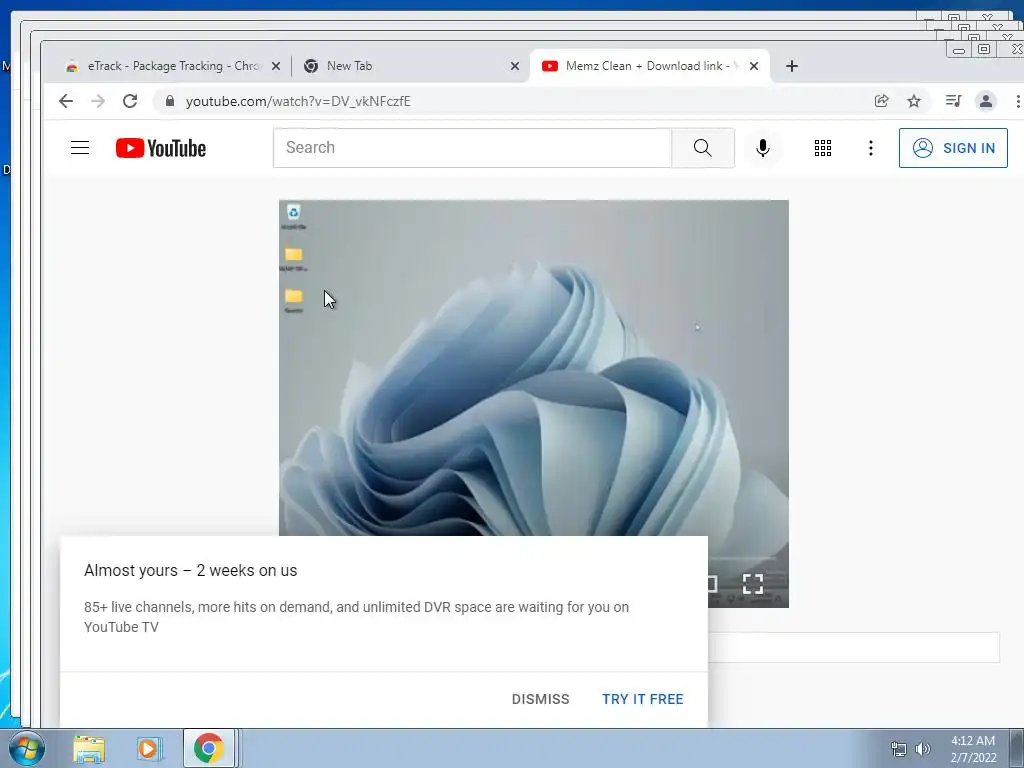Dismiss the YouTube TV offer

(541, 699)
